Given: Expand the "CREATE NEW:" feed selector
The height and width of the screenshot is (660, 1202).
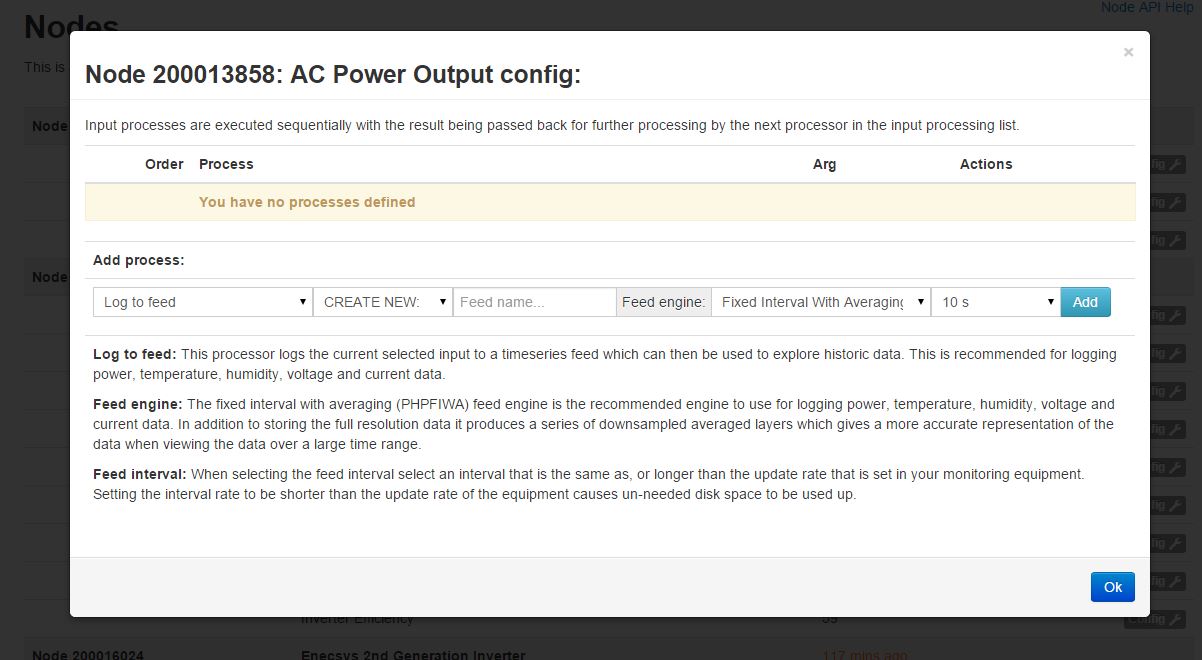Looking at the screenshot, I should [x=382, y=302].
